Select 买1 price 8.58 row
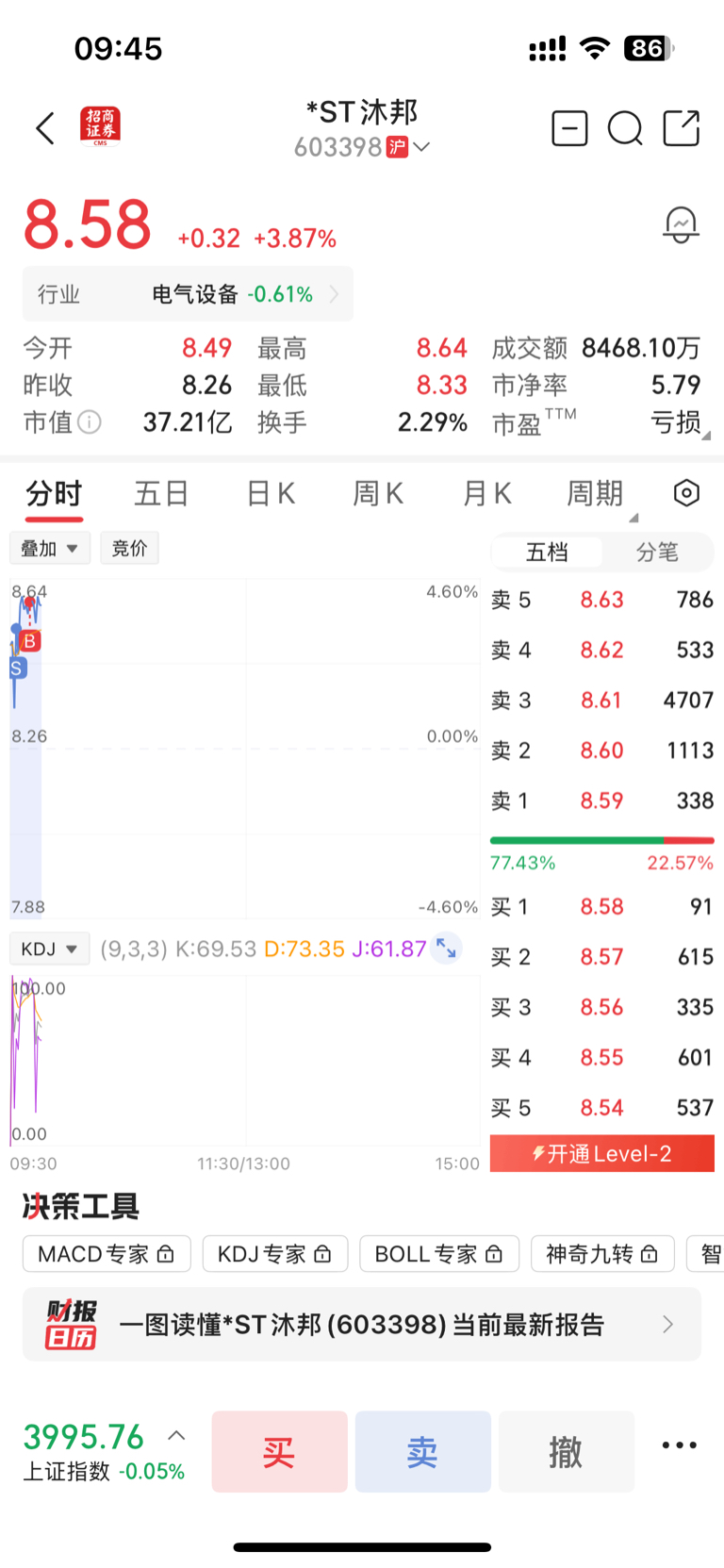This screenshot has height=1568, width=724. tap(602, 907)
